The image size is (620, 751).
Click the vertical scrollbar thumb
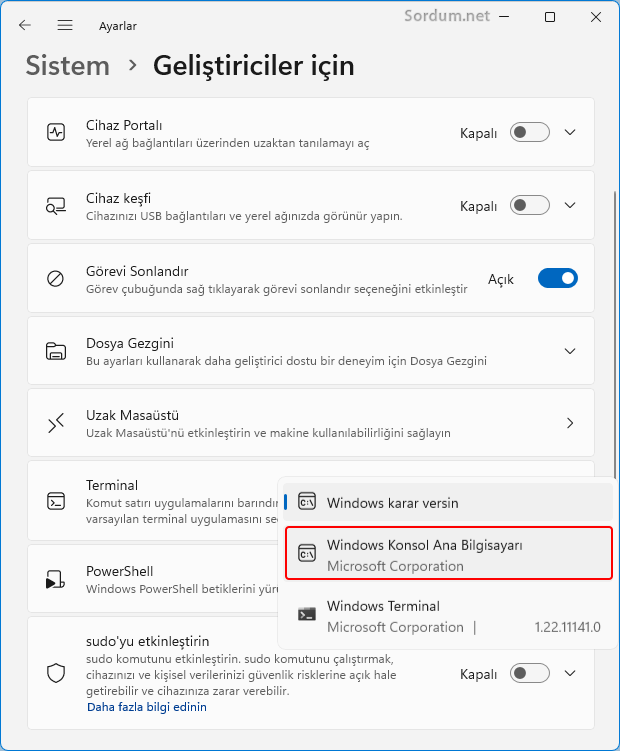coord(615,335)
